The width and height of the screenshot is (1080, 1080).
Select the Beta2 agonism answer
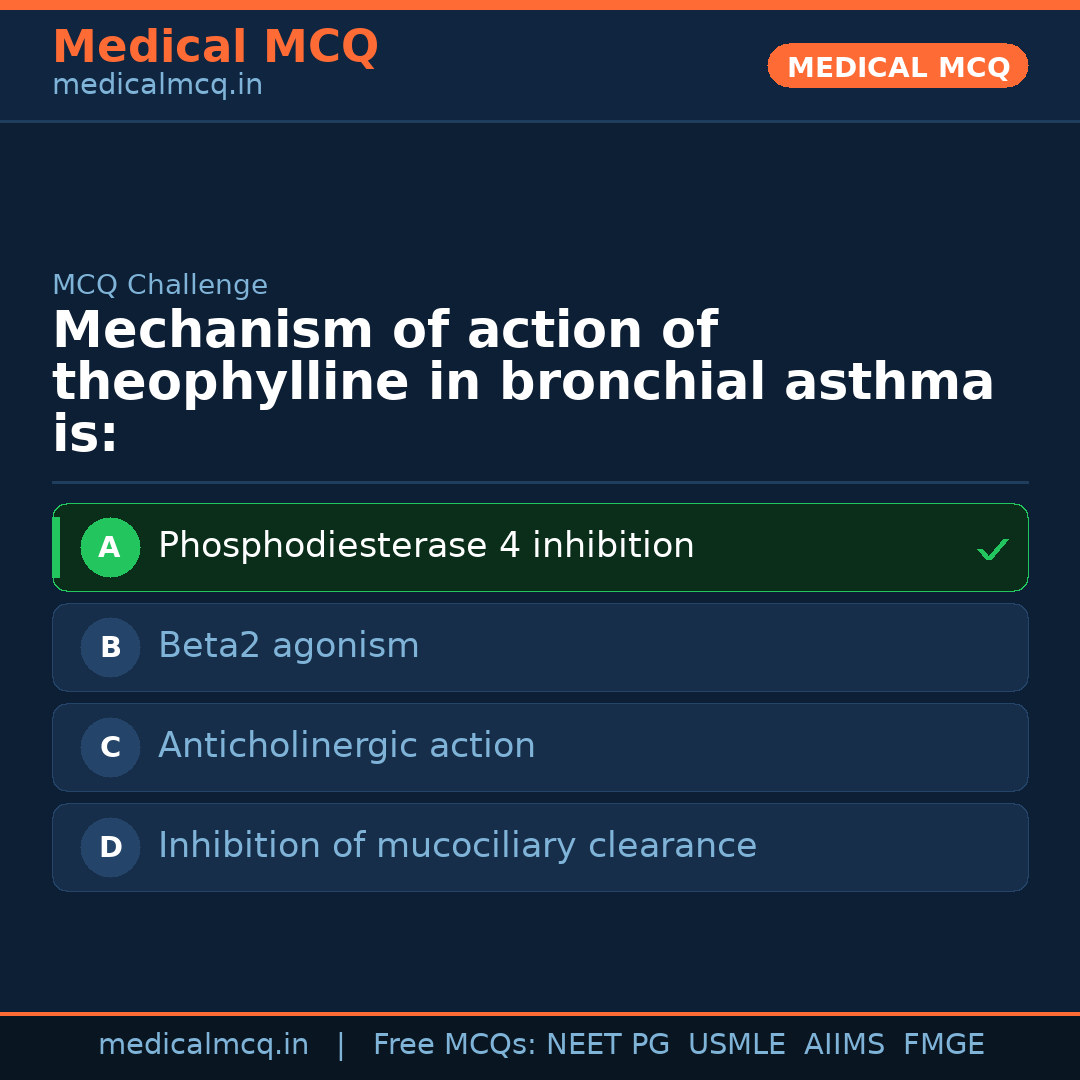point(288,646)
